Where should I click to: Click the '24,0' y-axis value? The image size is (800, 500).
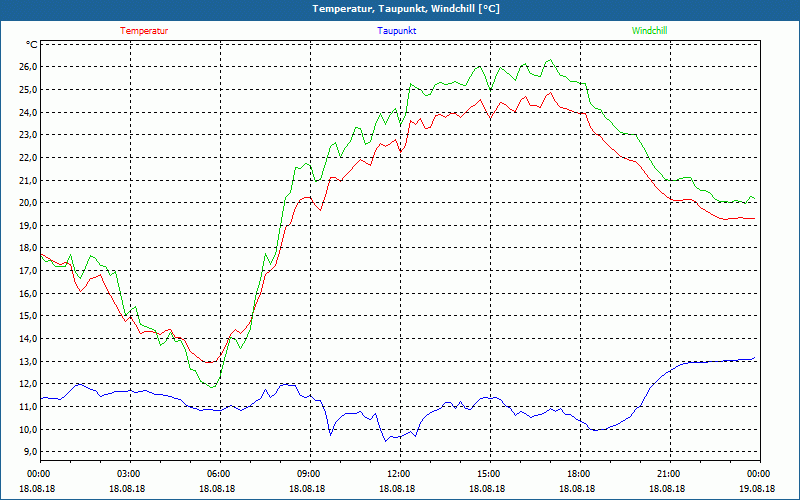(29, 112)
